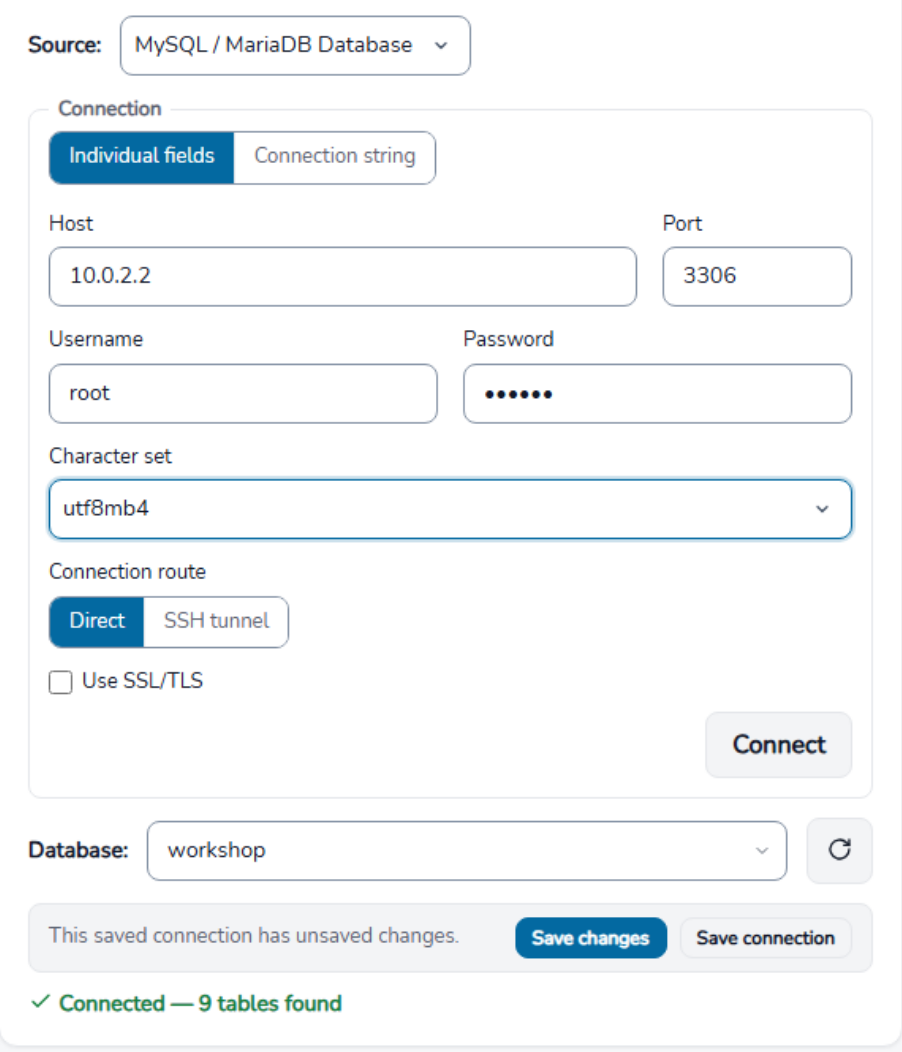Click the Save changes button
The image size is (902, 1052).
coord(591,938)
